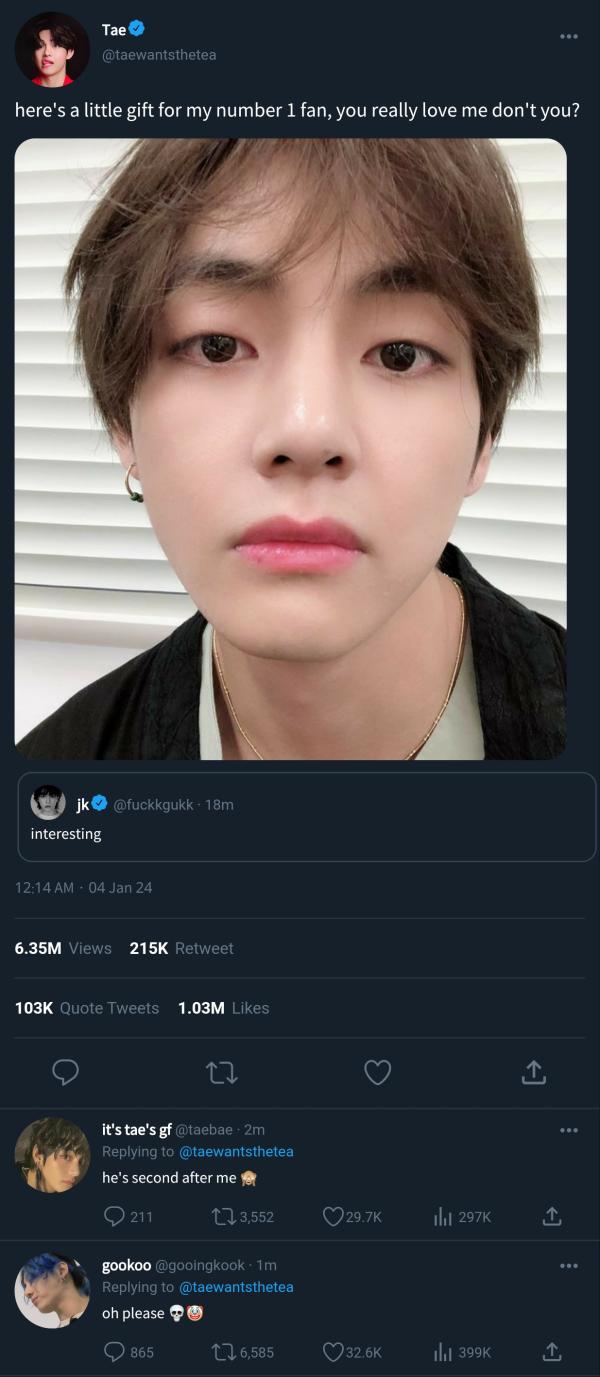Like the main tweet with heart icon
The image size is (600, 1377).
pyautogui.click(x=377, y=1073)
